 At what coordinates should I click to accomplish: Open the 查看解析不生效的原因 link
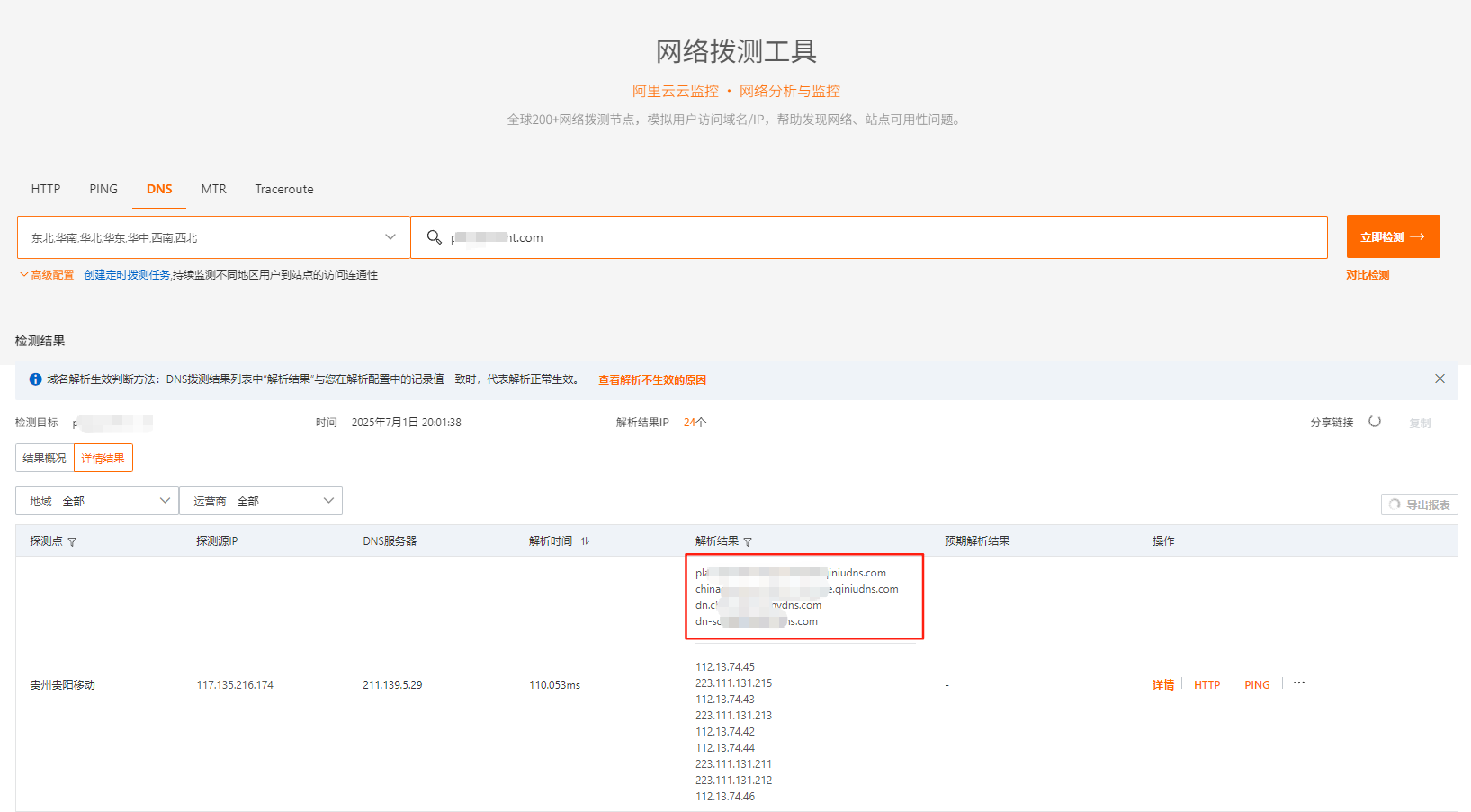point(652,379)
